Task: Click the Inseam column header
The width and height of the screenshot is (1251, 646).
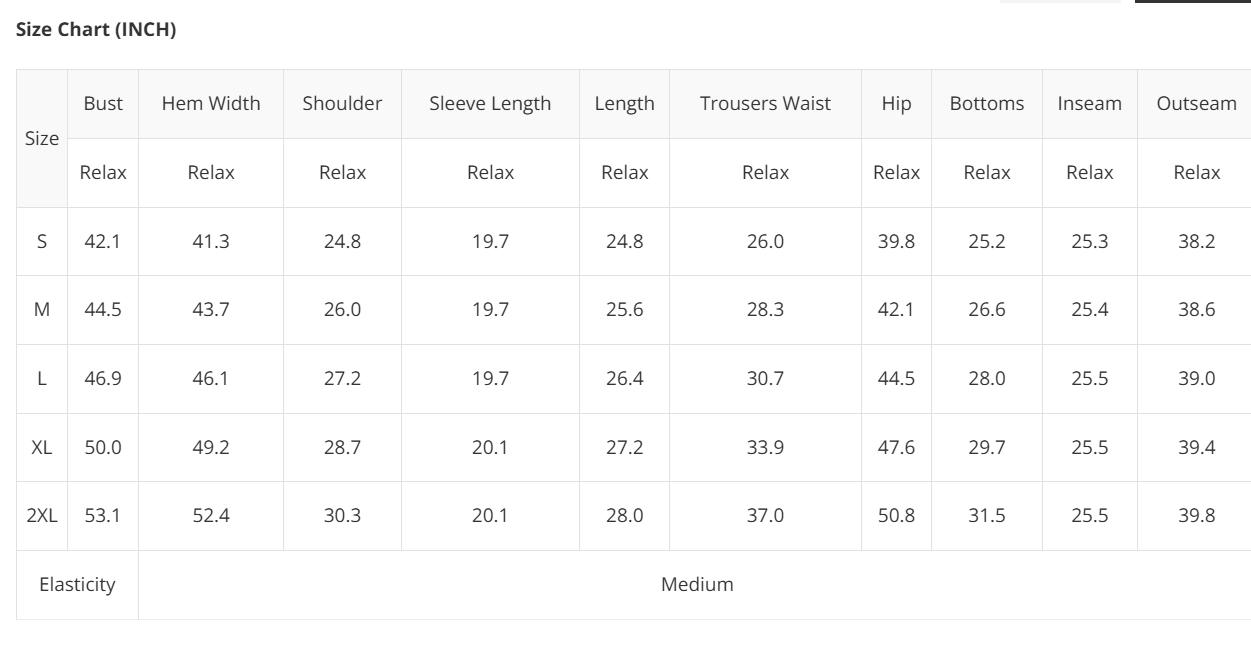Action: [x=1089, y=103]
